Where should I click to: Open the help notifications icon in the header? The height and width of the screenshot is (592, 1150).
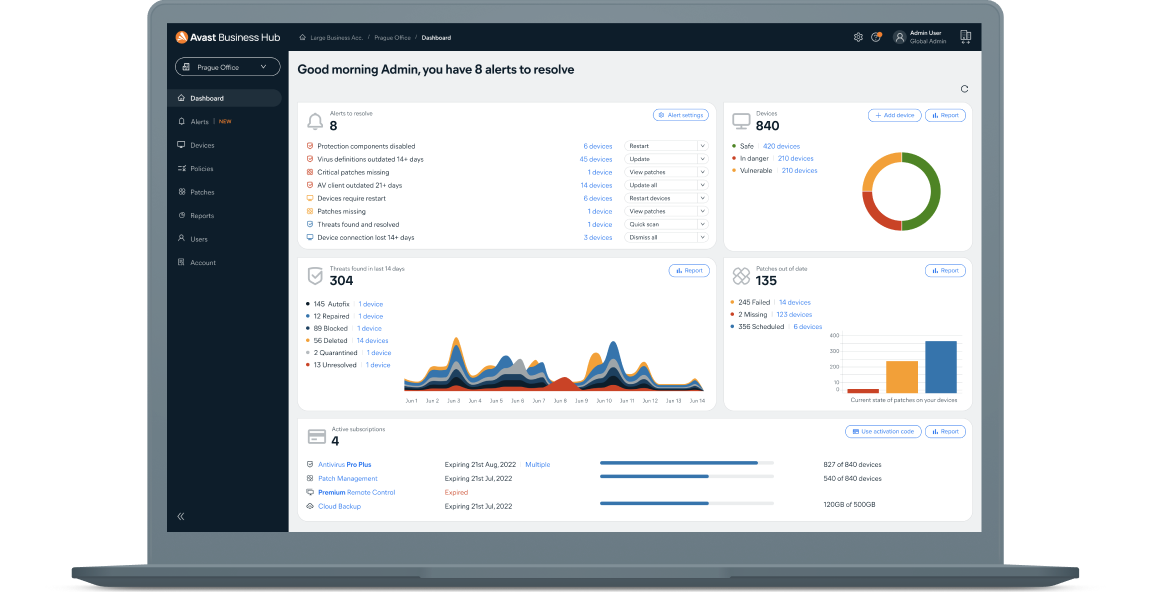pyautogui.click(x=877, y=36)
